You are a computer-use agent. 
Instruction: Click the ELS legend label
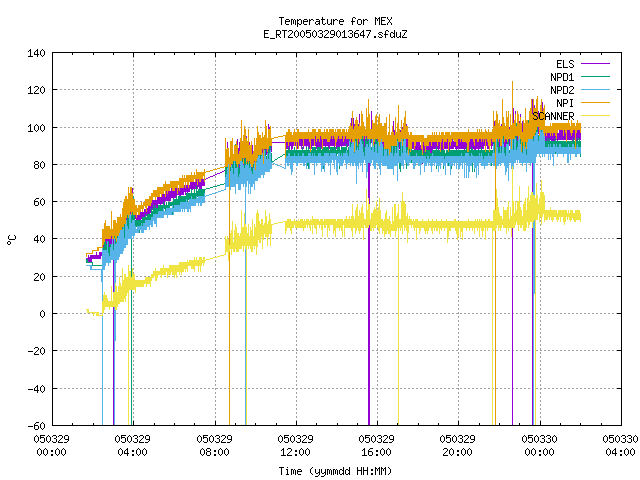[565, 64]
